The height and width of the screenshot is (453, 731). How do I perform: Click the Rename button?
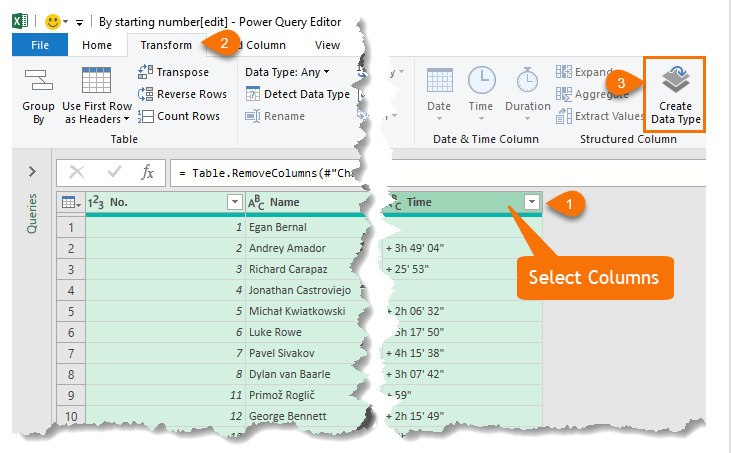click(275, 116)
